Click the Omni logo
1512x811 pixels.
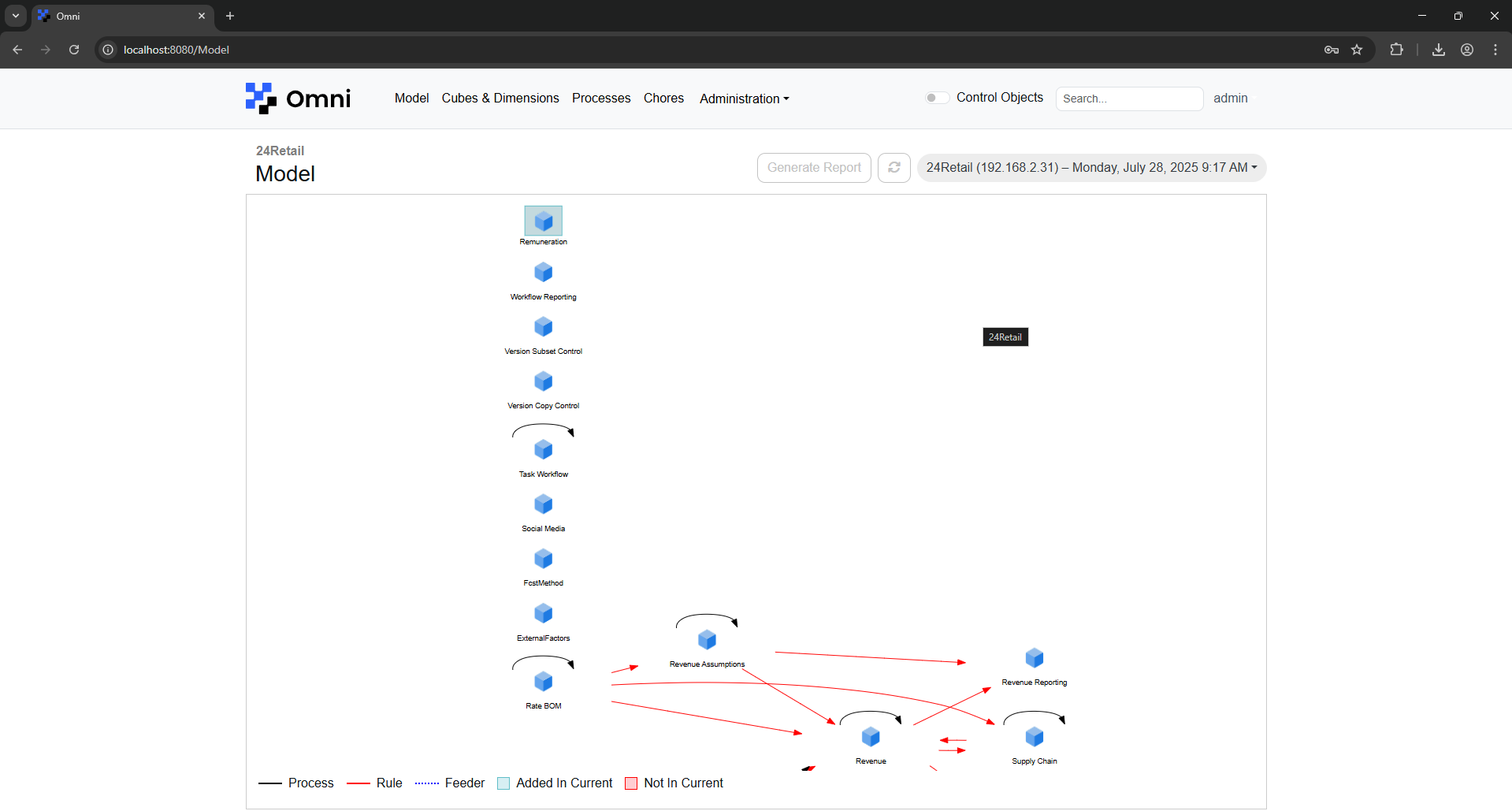(298, 99)
